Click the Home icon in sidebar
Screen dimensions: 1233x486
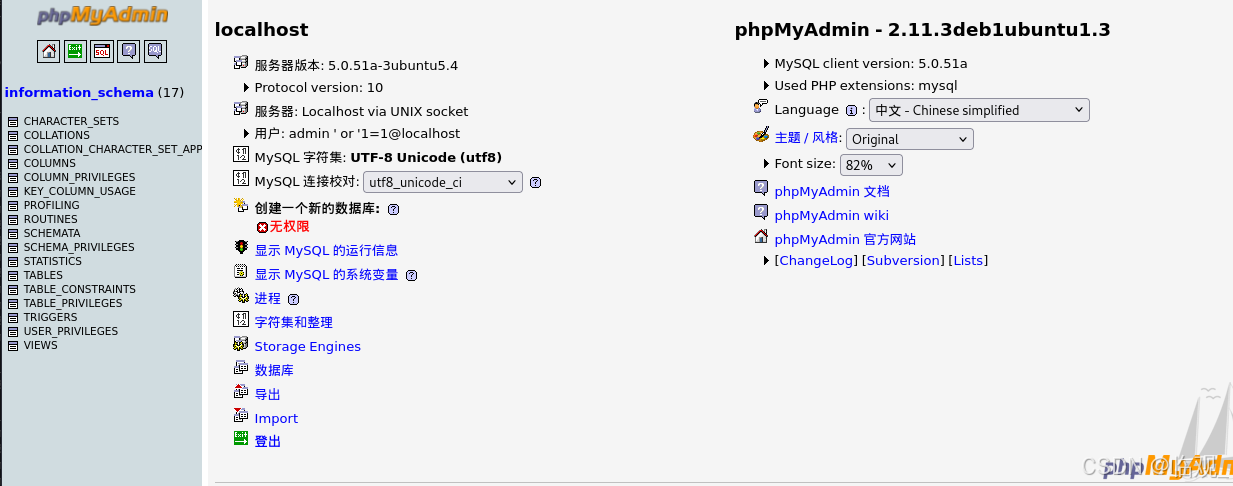coord(48,51)
